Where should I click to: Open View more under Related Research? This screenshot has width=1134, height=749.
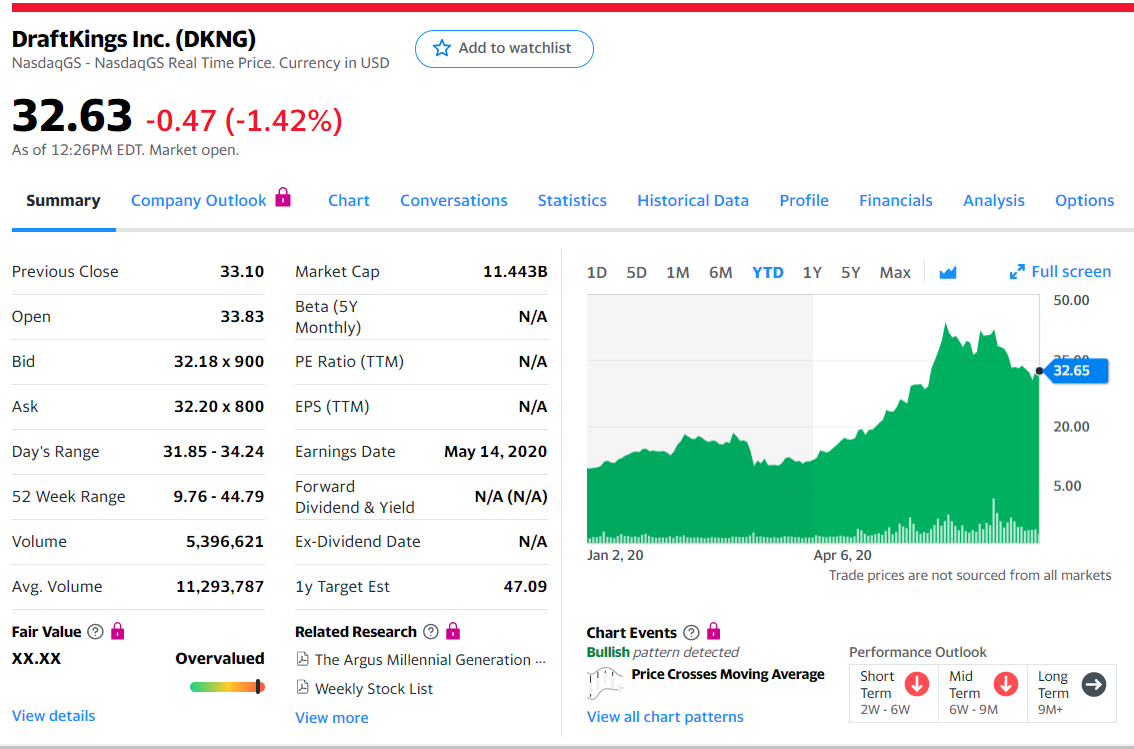click(x=332, y=718)
